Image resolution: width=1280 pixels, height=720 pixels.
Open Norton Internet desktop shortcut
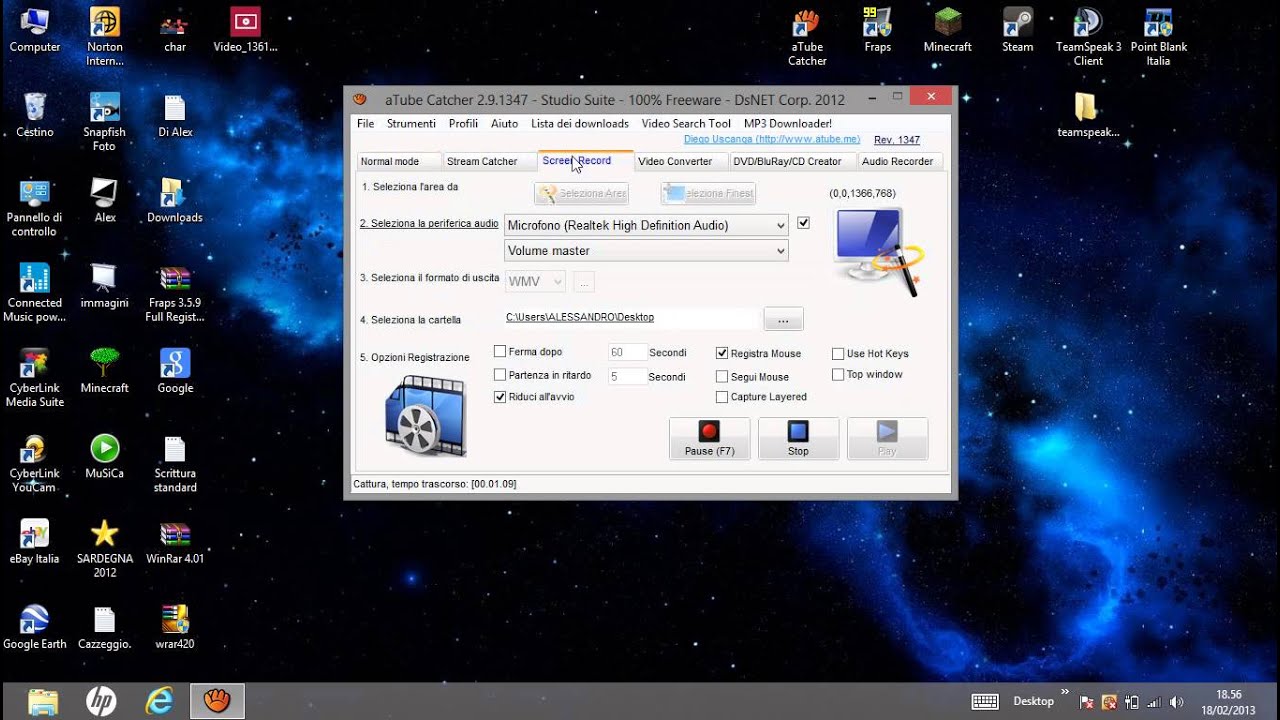point(105,37)
